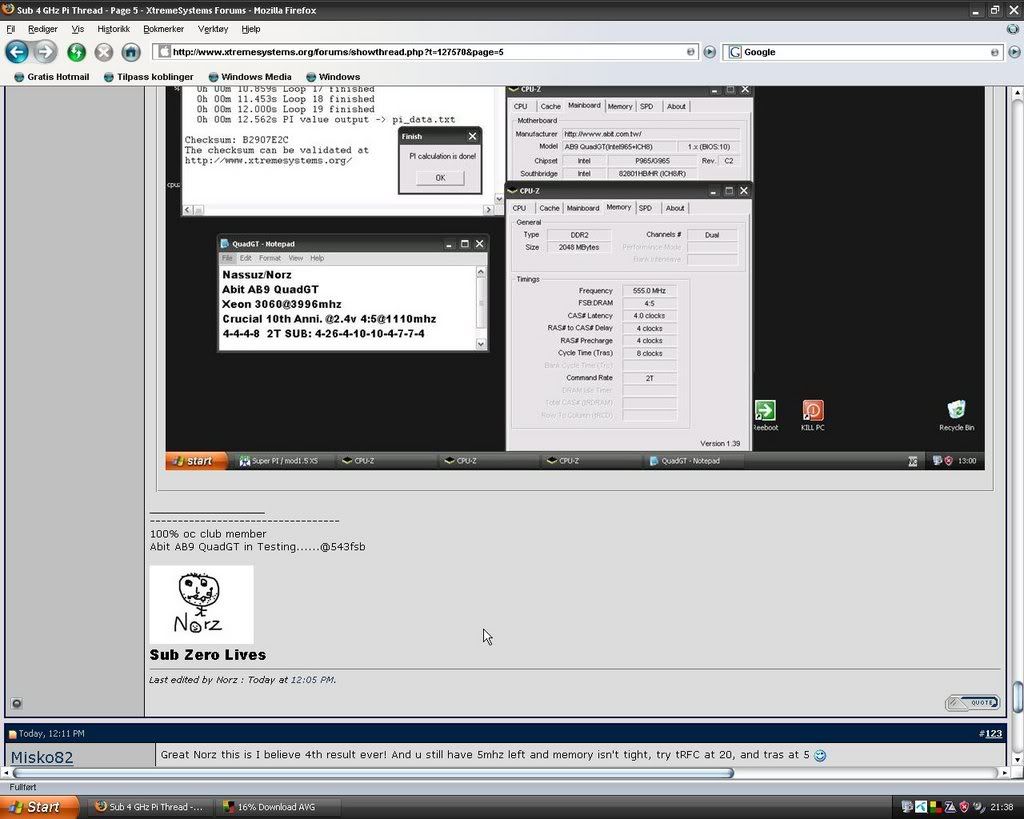Click the volume tray icon
The image size is (1024, 819).
pyautogui.click(x=978, y=807)
